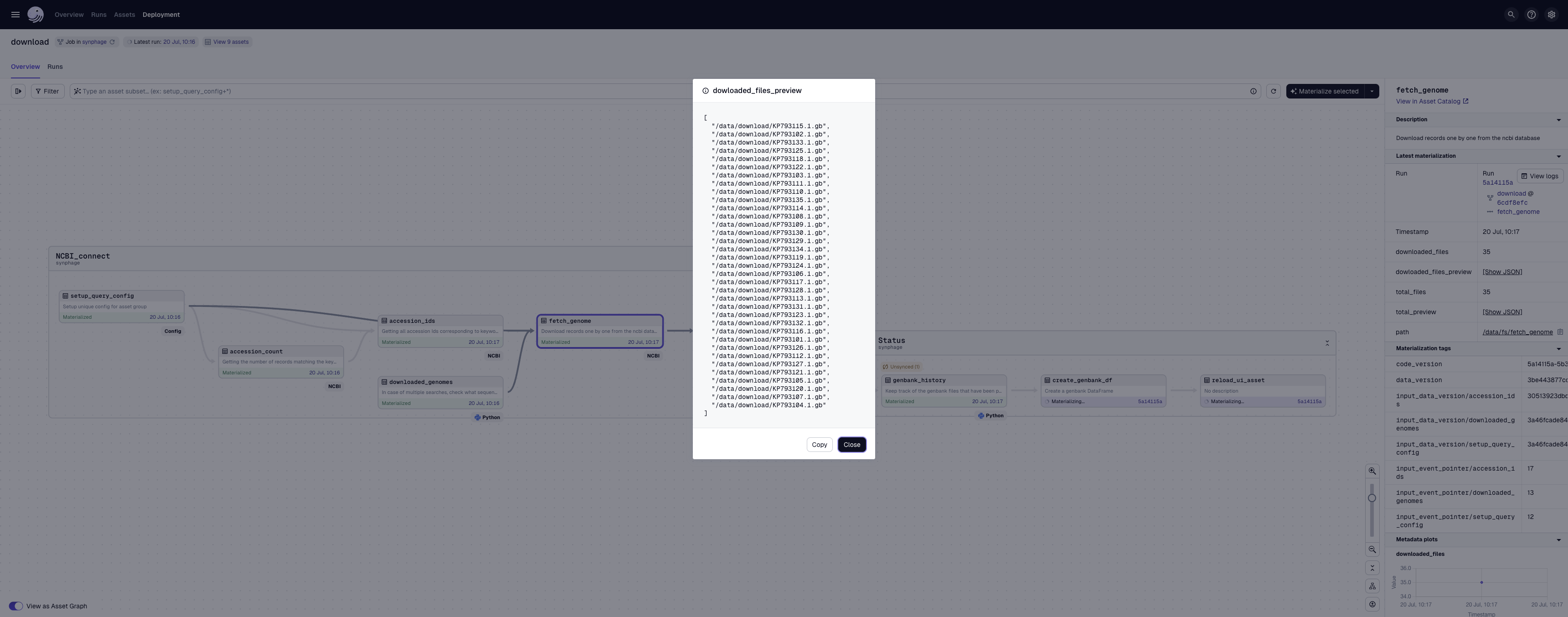This screenshot has width=1568, height=617.
Task: Click the play/run icon button
Action: click(x=18, y=91)
